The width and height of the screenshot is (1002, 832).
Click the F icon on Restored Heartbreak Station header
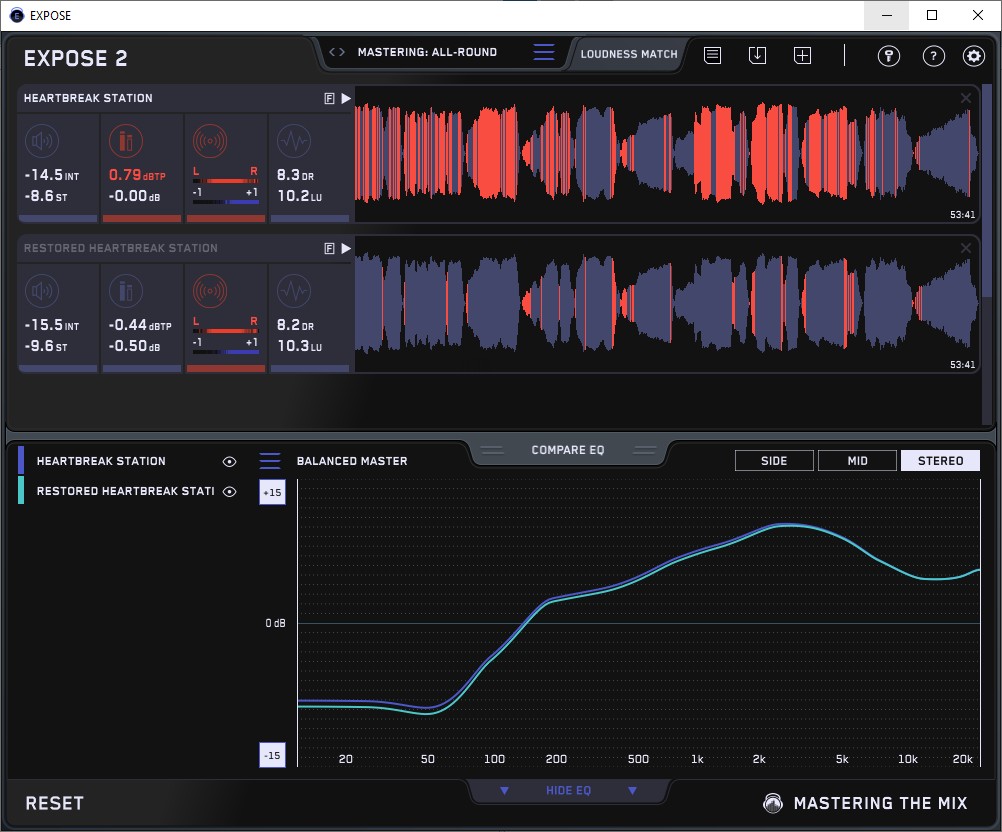(329, 249)
